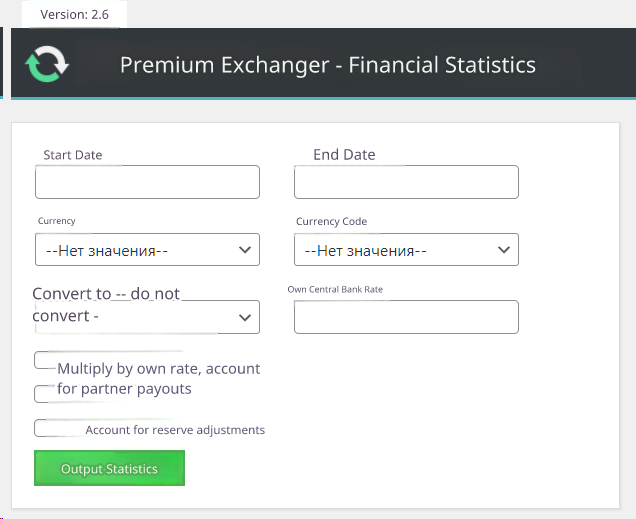Click the Premium Exchanger - Financial Statistics title

coord(327,65)
